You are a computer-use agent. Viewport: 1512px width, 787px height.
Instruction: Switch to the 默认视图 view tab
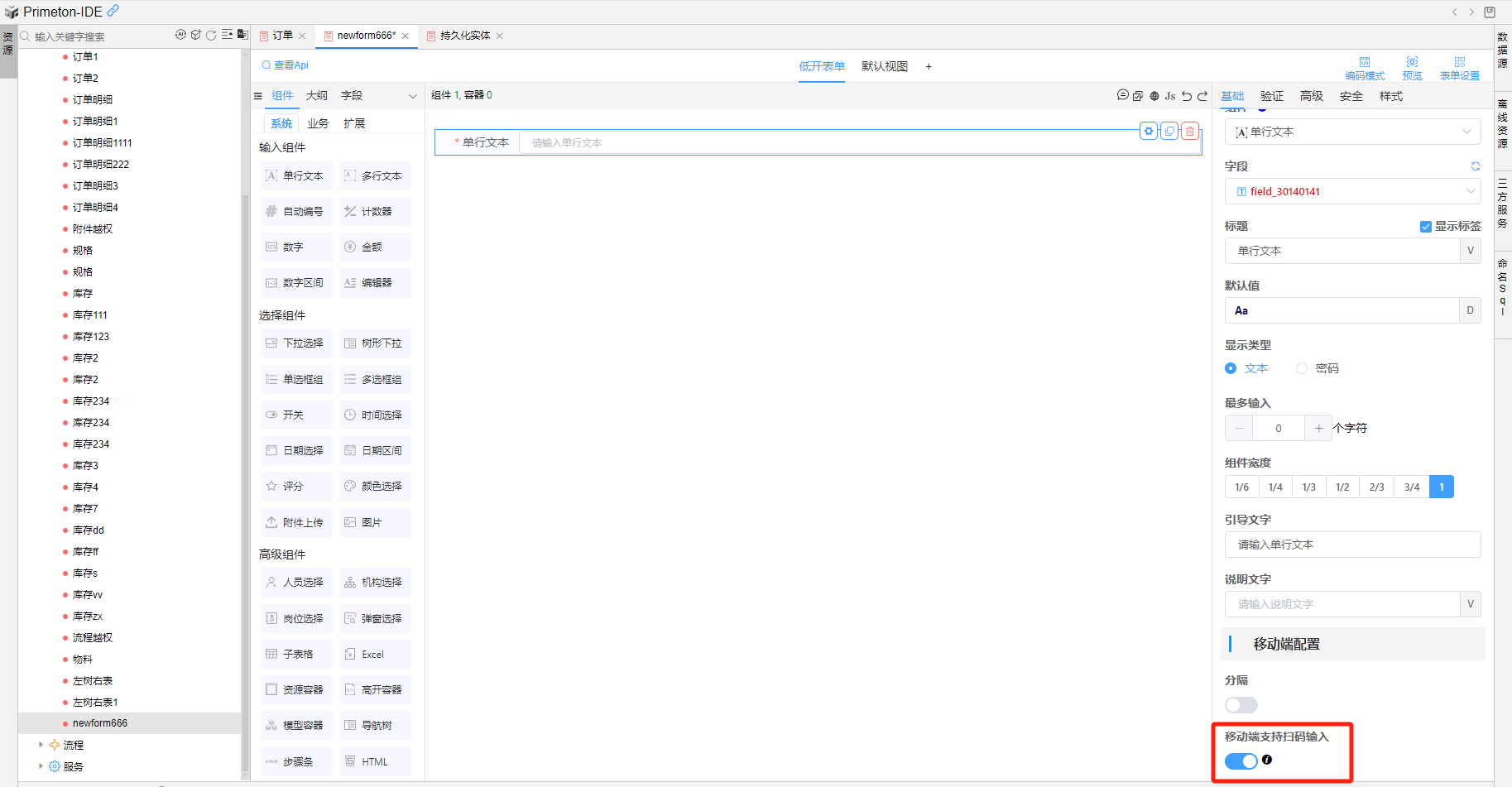click(885, 66)
